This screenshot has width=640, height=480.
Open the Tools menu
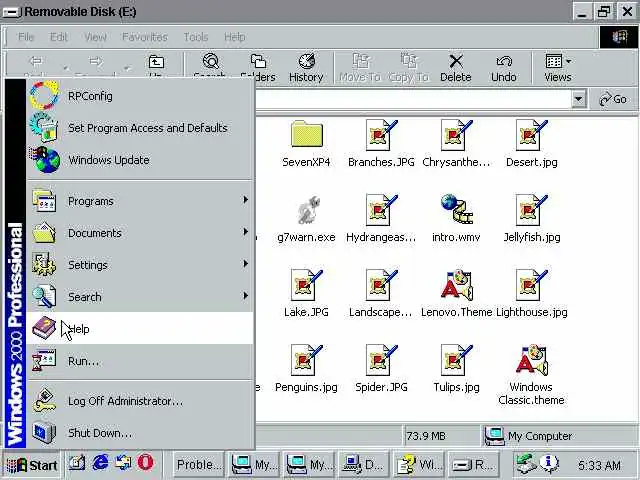pyautogui.click(x=196, y=37)
